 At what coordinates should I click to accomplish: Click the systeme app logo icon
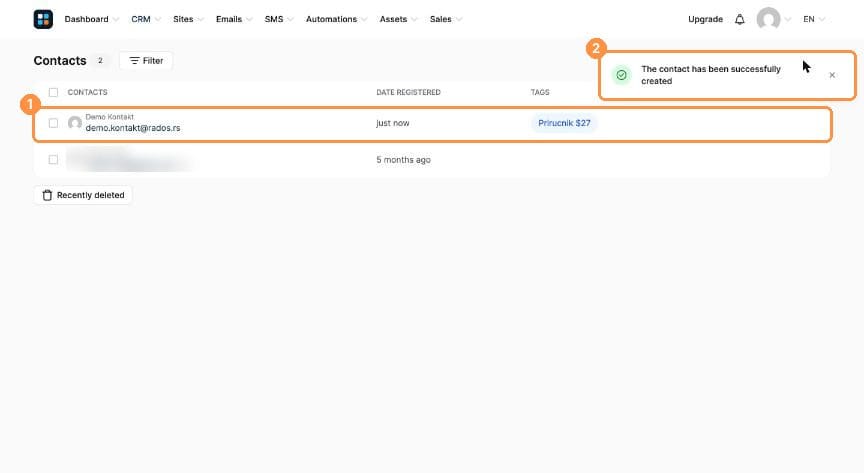[x=43, y=19]
